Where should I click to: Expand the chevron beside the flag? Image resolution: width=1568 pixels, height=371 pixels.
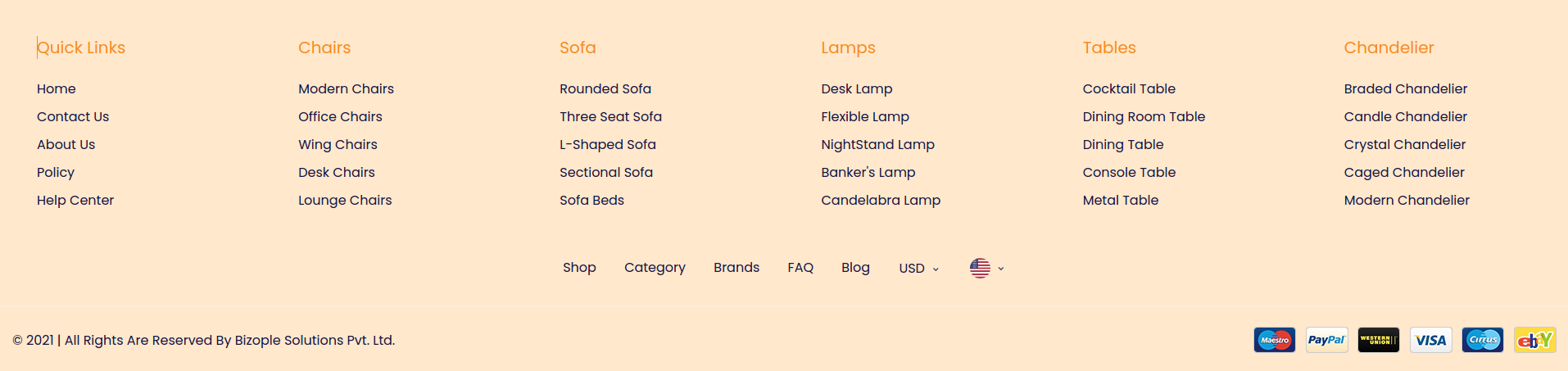[x=1001, y=269]
